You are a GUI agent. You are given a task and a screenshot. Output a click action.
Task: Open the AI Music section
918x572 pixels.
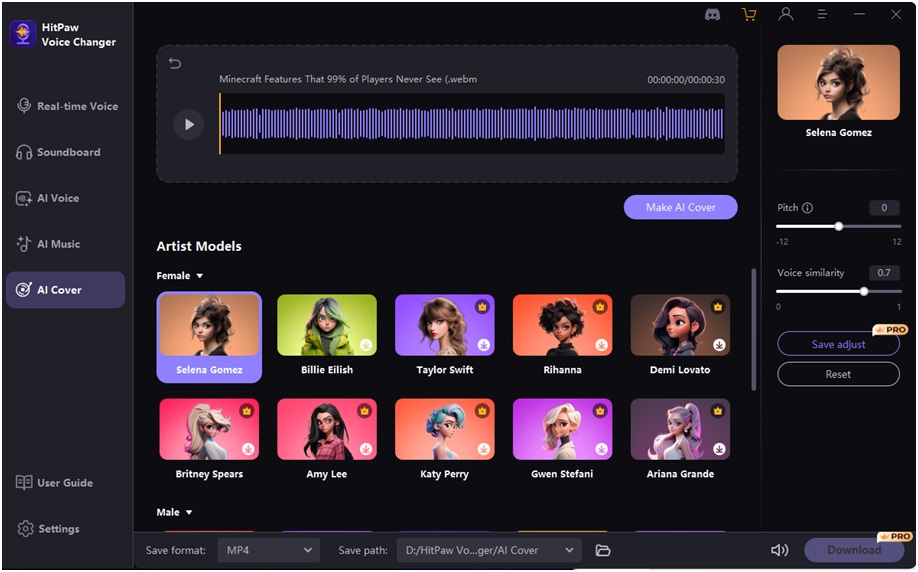(66, 244)
